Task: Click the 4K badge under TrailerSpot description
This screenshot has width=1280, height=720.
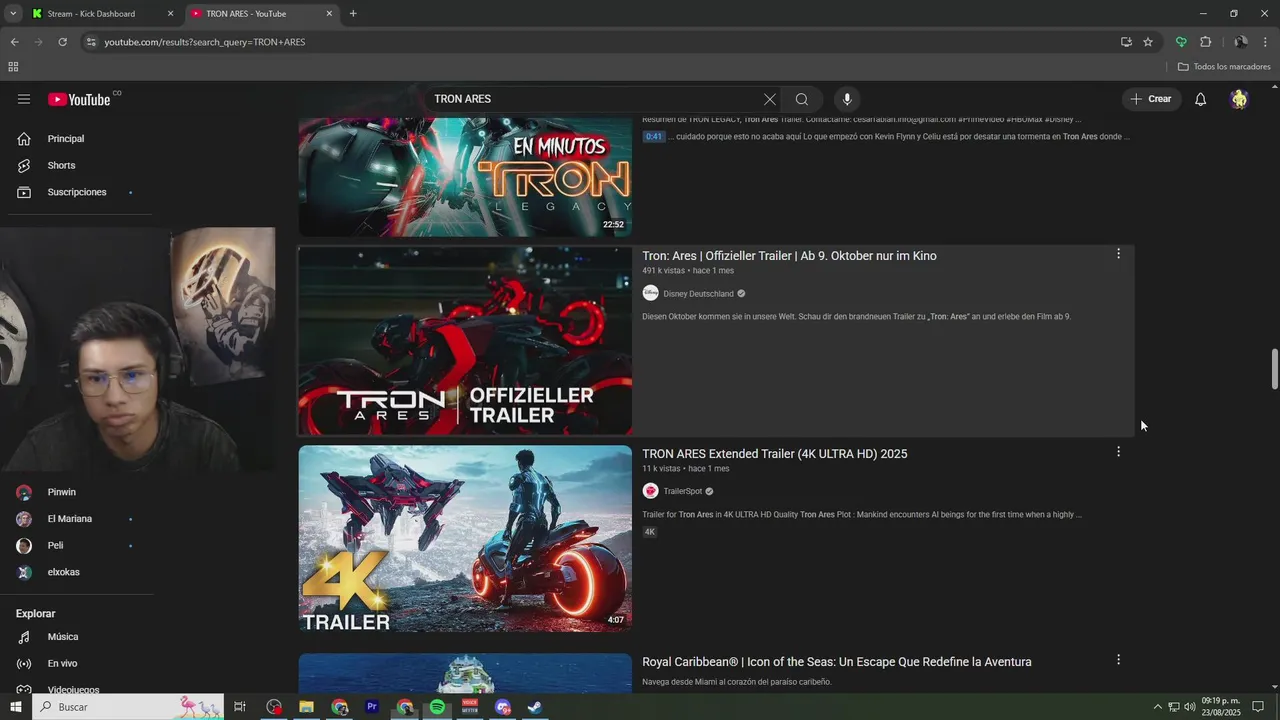Action: point(649,532)
